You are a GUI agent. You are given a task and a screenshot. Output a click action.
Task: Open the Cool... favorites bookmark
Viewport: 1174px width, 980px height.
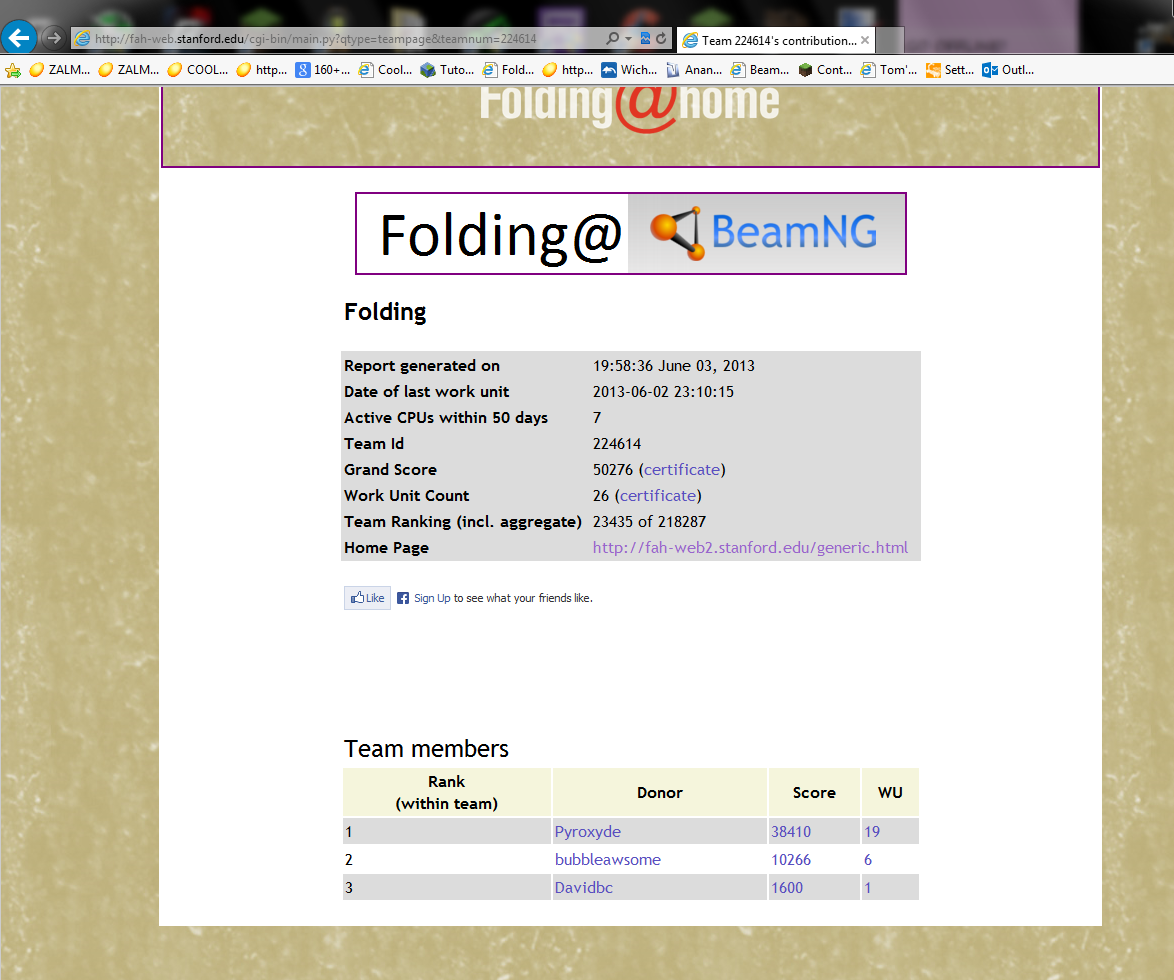pos(386,70)
